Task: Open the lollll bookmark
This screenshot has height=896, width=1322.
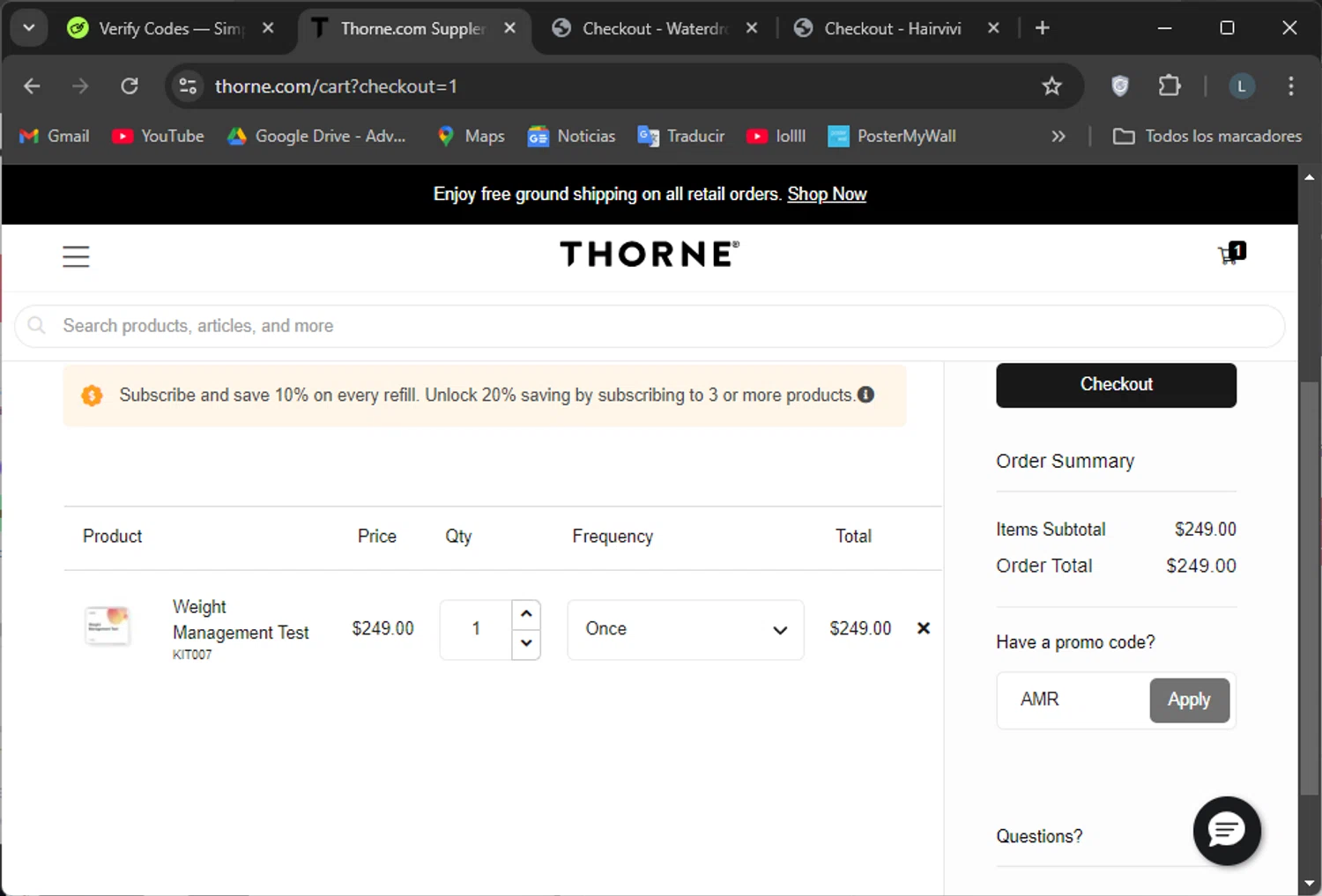Action: point(776,136)
